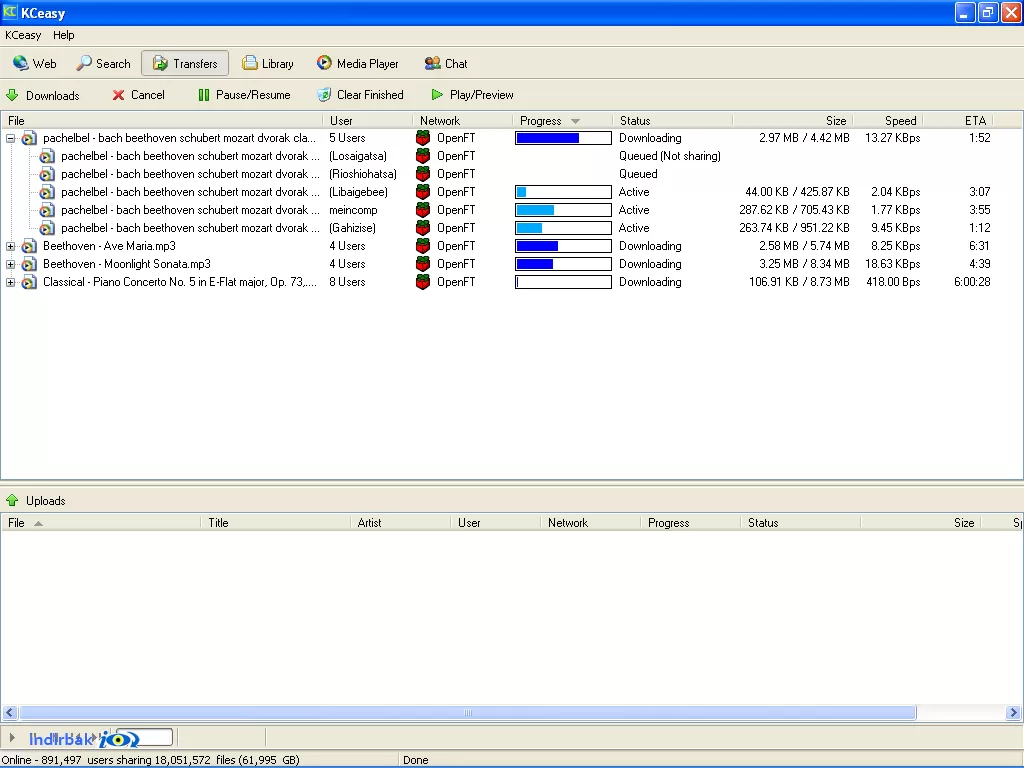
Task: Collapse the pachelbel download tree
Action: tap(10, 138)
